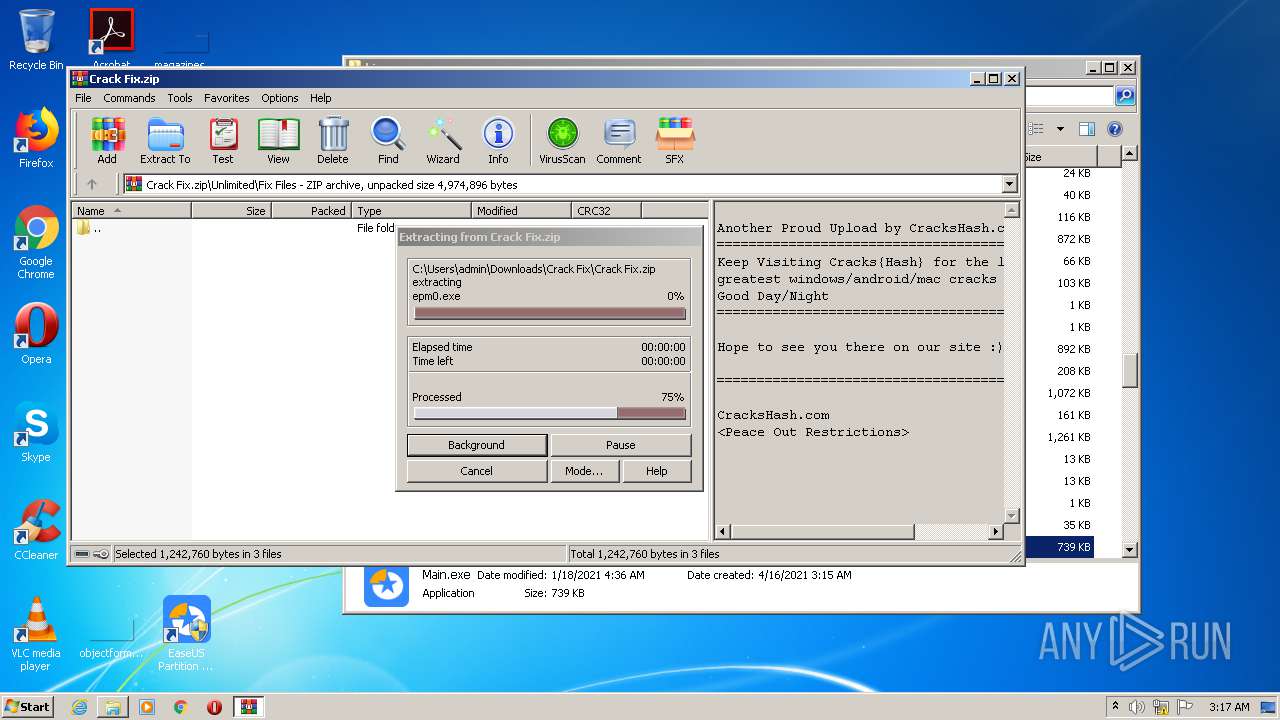This screenshot has width=1280, height=720.
Task: Open Recycle Bin on the desktop
Action: pos(36,40)
